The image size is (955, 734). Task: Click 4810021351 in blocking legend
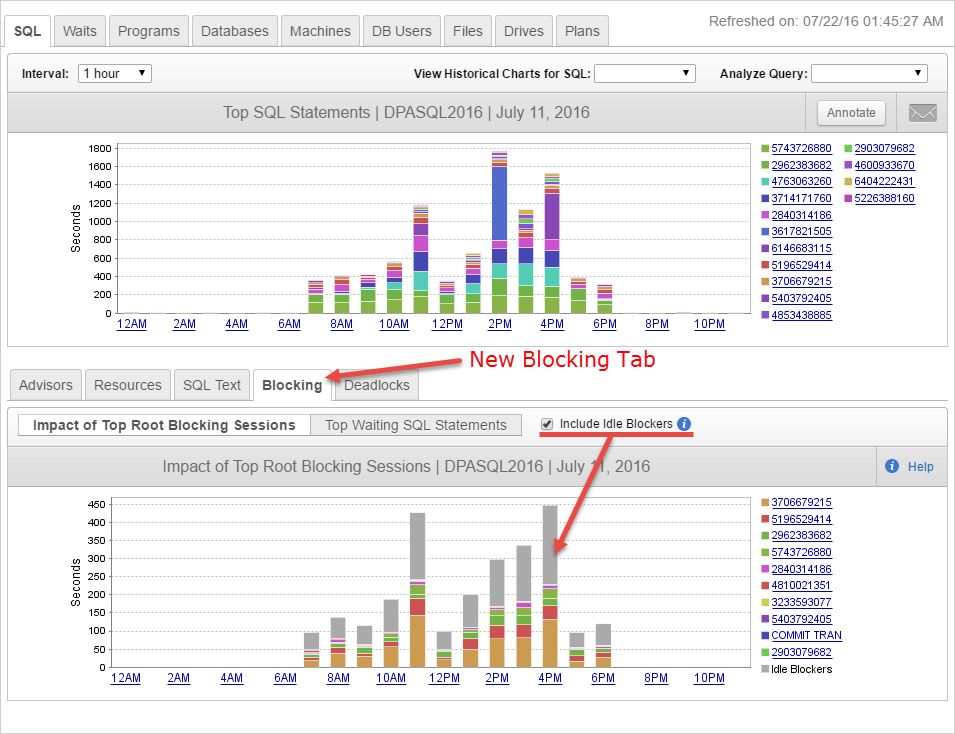[801, 585]
